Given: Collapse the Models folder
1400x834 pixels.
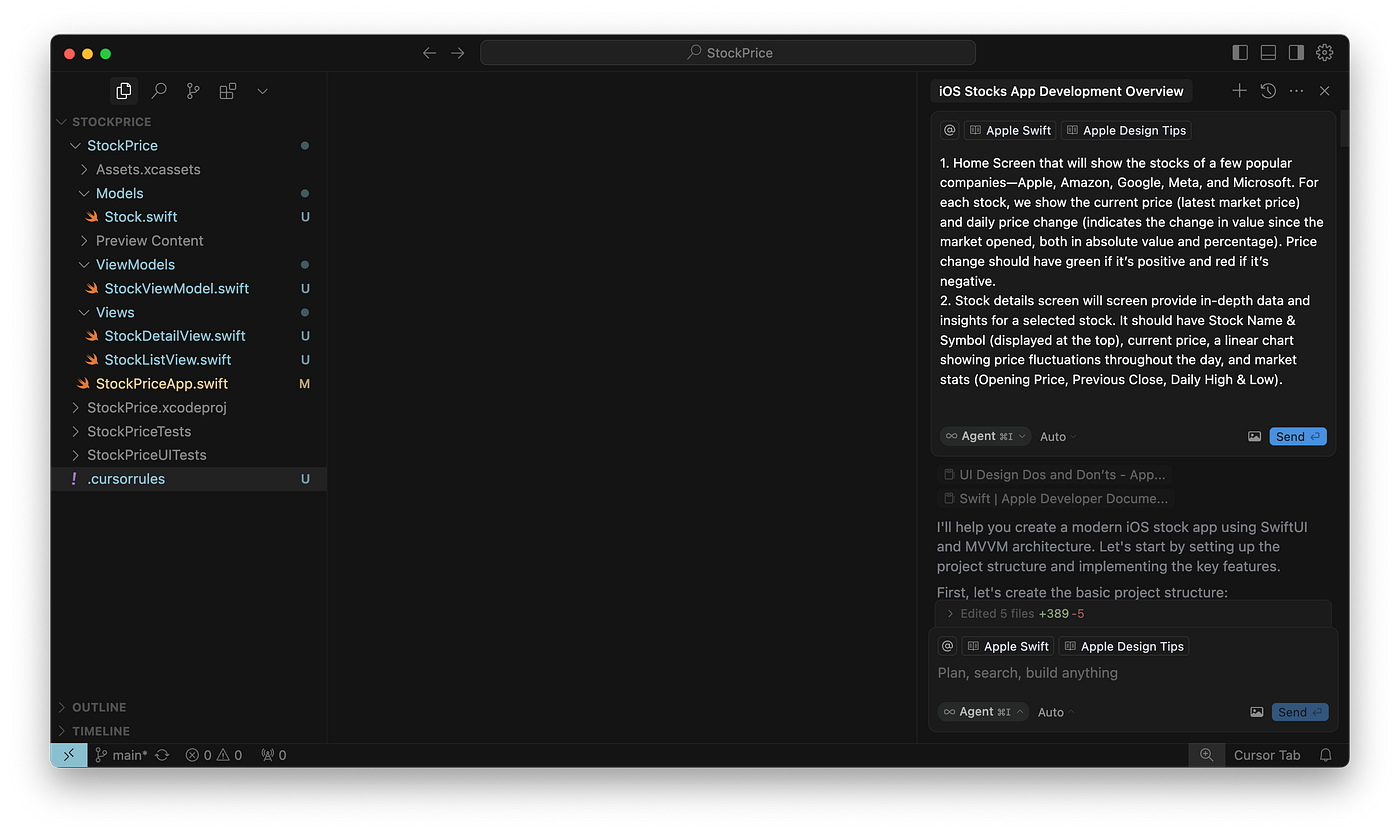Looking at the screenshot, I should click(x=188, y=194).
